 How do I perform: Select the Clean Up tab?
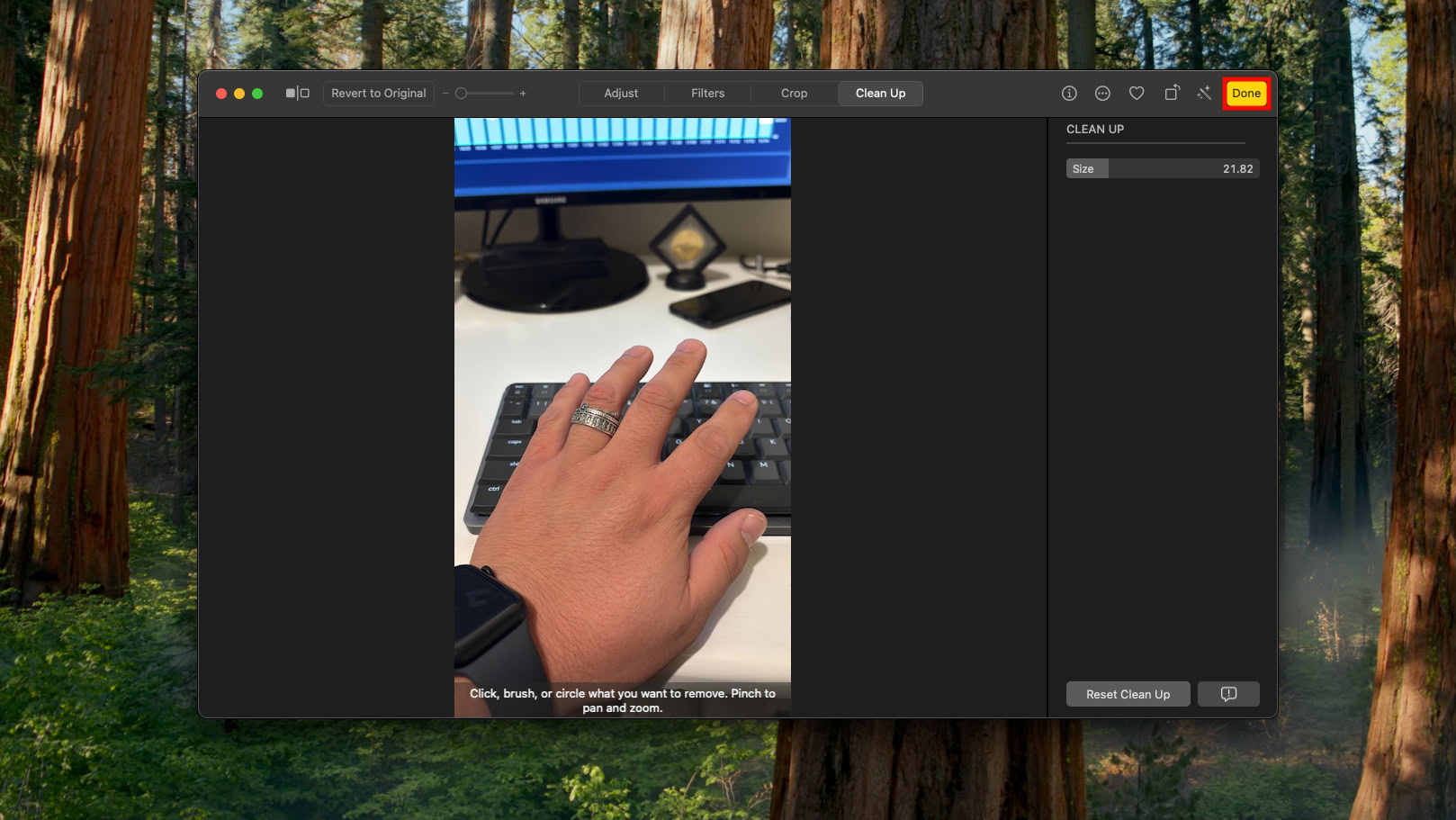coord(880,94)
